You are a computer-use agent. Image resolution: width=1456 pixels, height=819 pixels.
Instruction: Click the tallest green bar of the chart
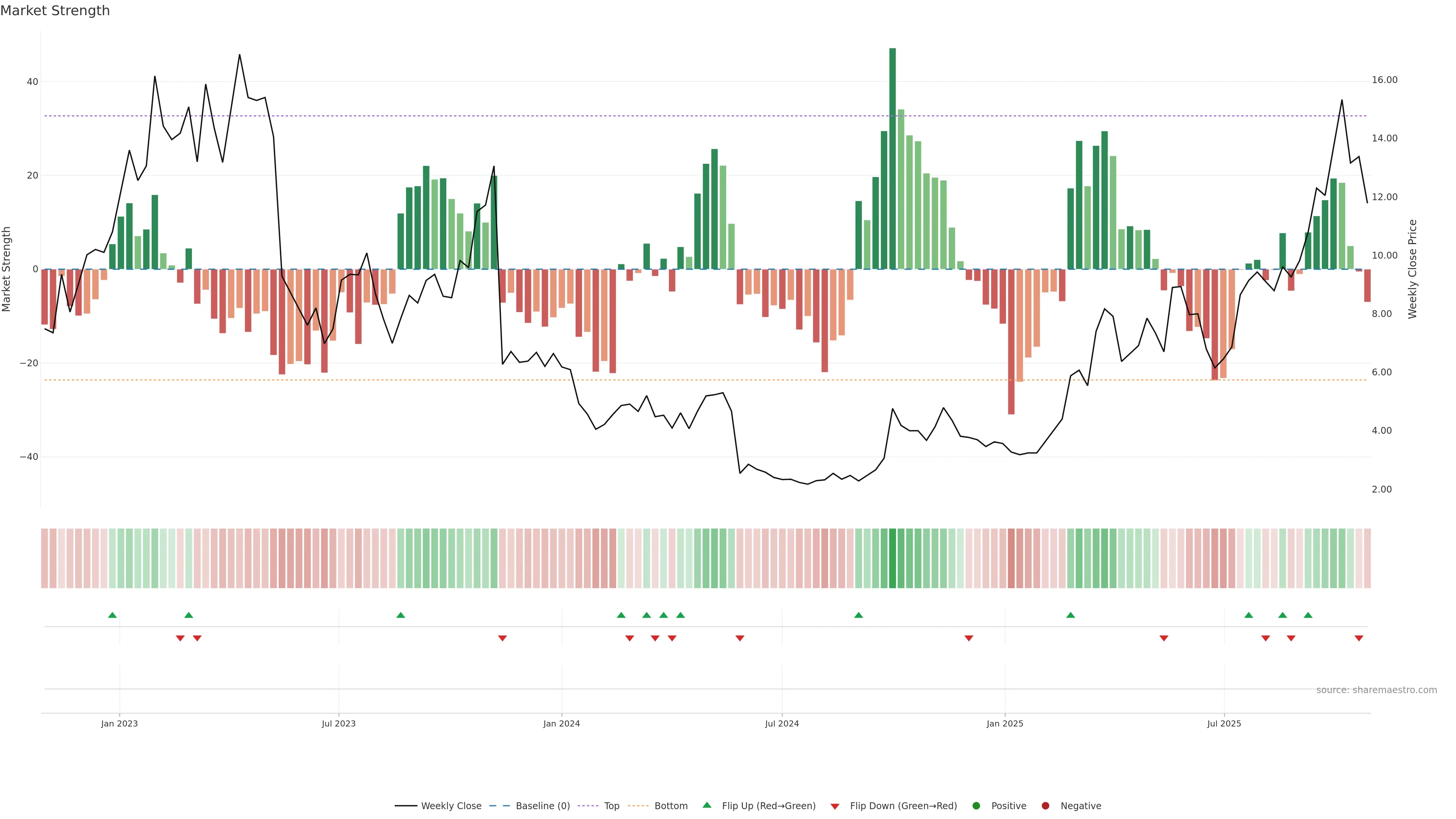pyautogui.click(x=893, y=158)
